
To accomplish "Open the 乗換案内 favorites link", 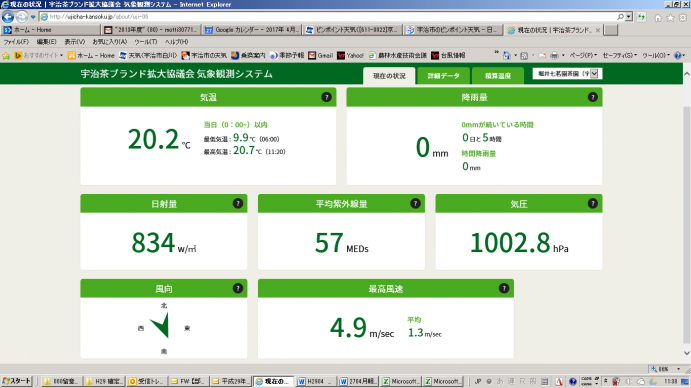I will pos(248,56).
